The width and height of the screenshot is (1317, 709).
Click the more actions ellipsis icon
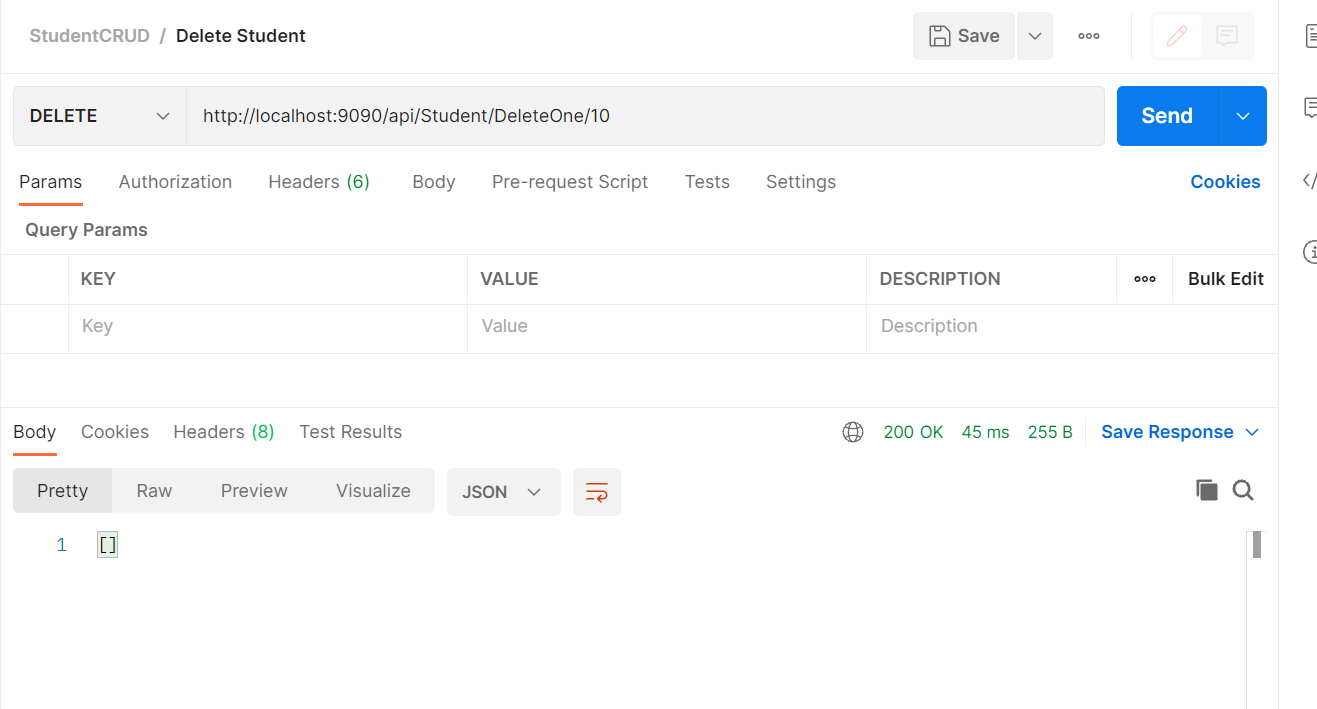coord(1088,35)
